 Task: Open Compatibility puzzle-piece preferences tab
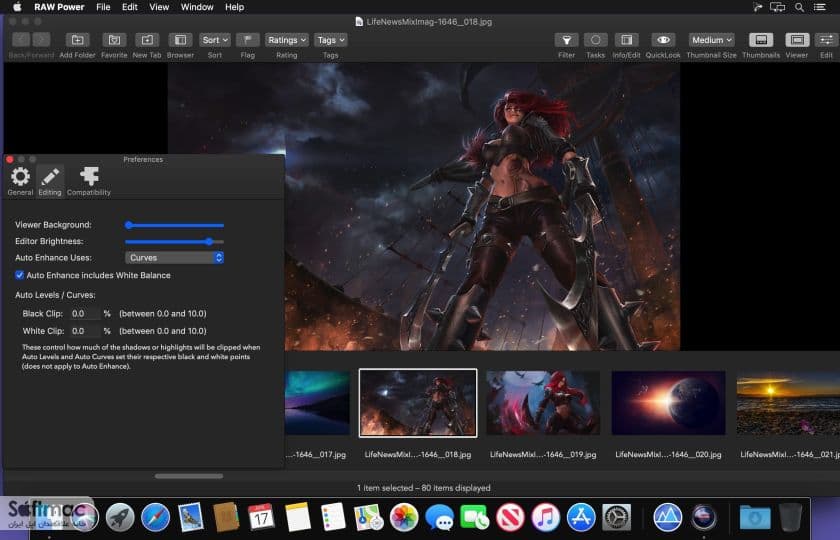coord(89,181)
